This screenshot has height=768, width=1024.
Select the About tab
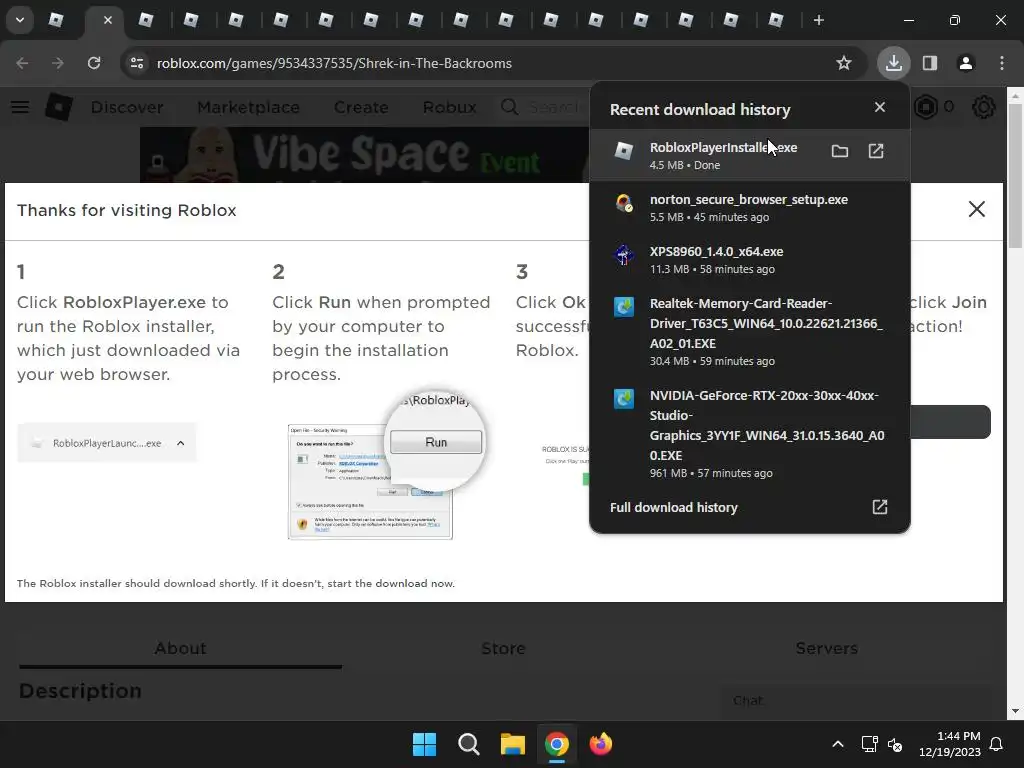[x=180, y=648]
